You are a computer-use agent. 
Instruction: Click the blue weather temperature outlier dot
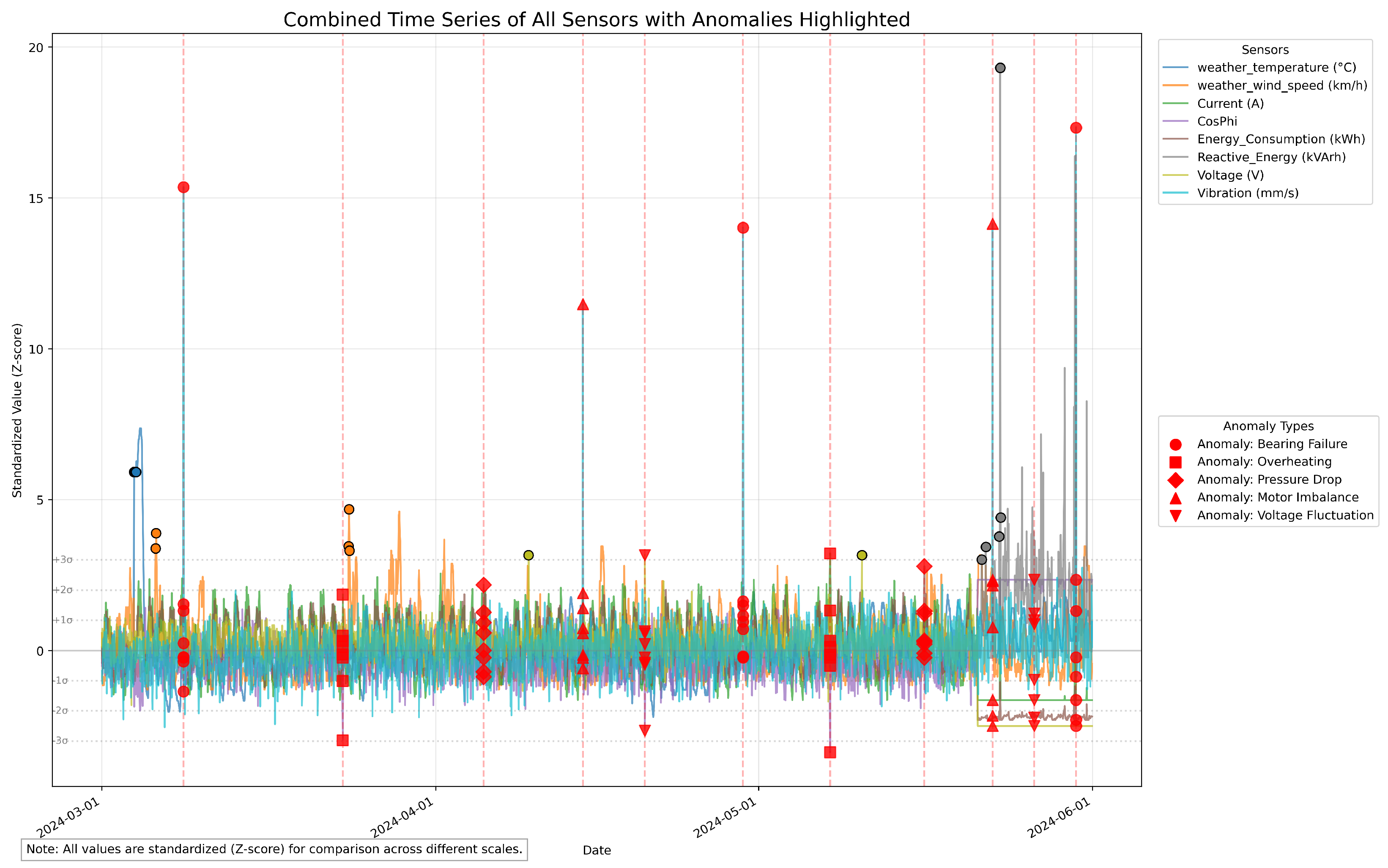click(135, 472)
